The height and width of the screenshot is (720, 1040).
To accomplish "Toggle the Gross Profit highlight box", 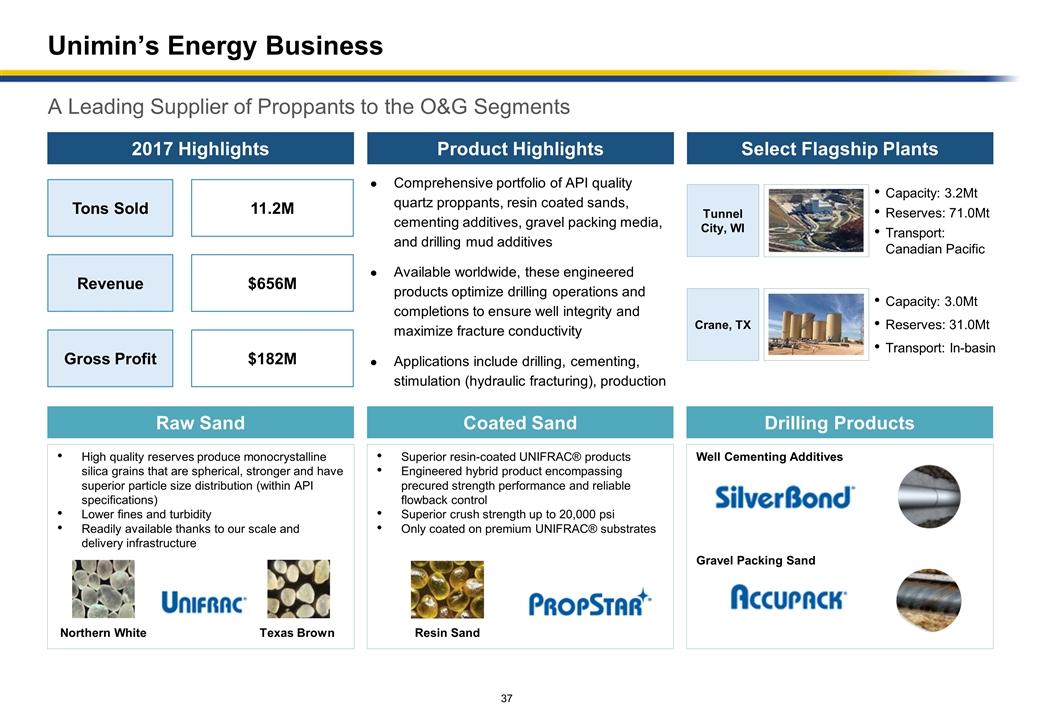I will tap(110, 358).
